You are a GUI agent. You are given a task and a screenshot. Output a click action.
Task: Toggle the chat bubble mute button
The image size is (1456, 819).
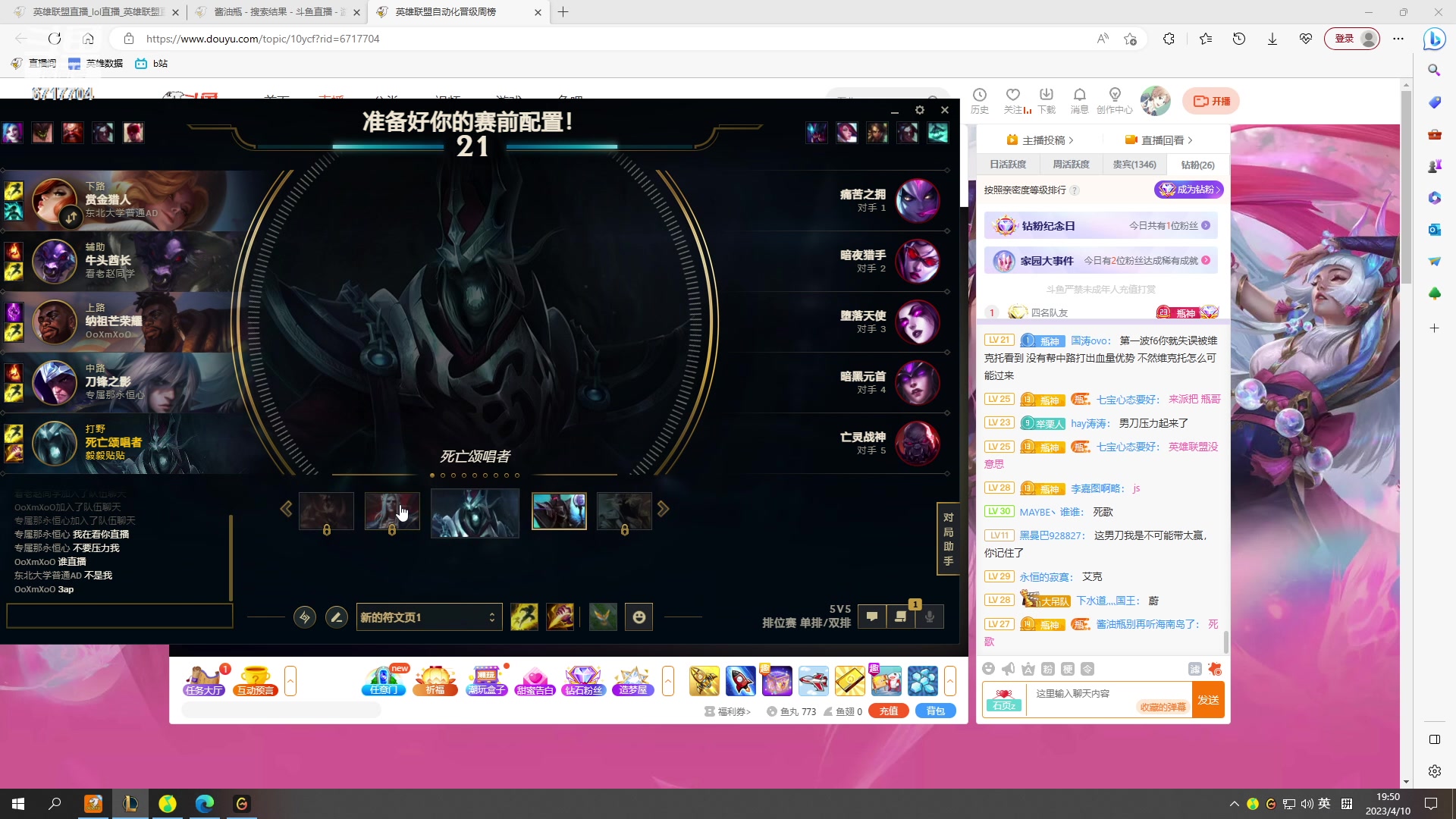872,617
